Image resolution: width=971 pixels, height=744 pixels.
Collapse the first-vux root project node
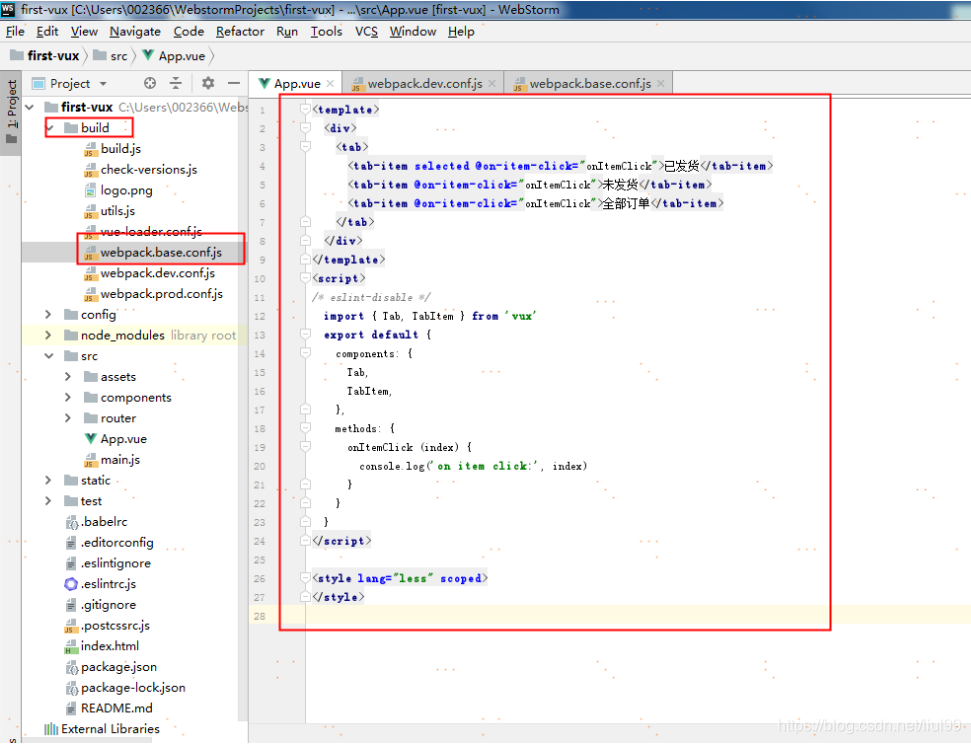(29, 107)
